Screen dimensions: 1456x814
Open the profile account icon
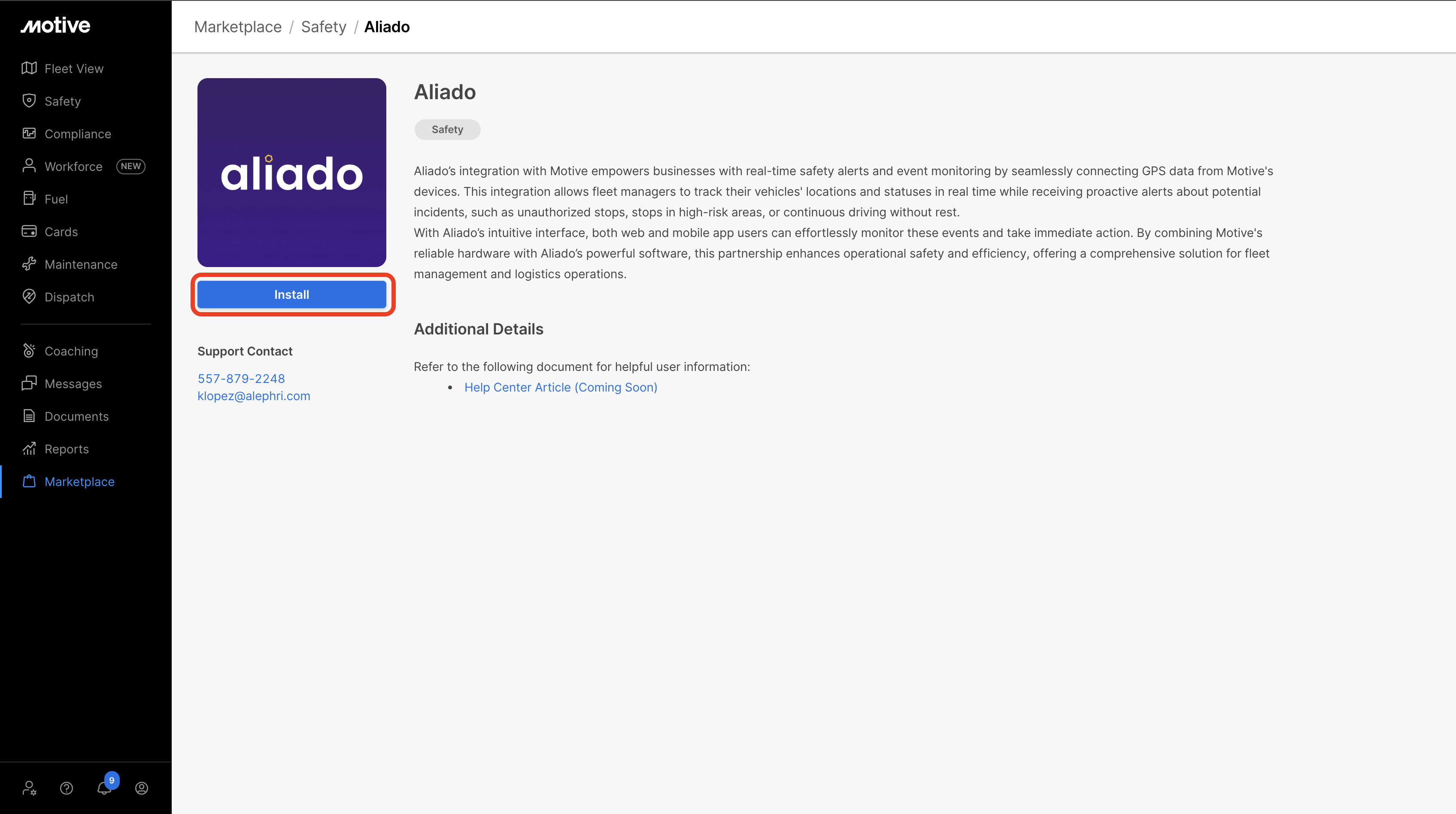[141, 788]
